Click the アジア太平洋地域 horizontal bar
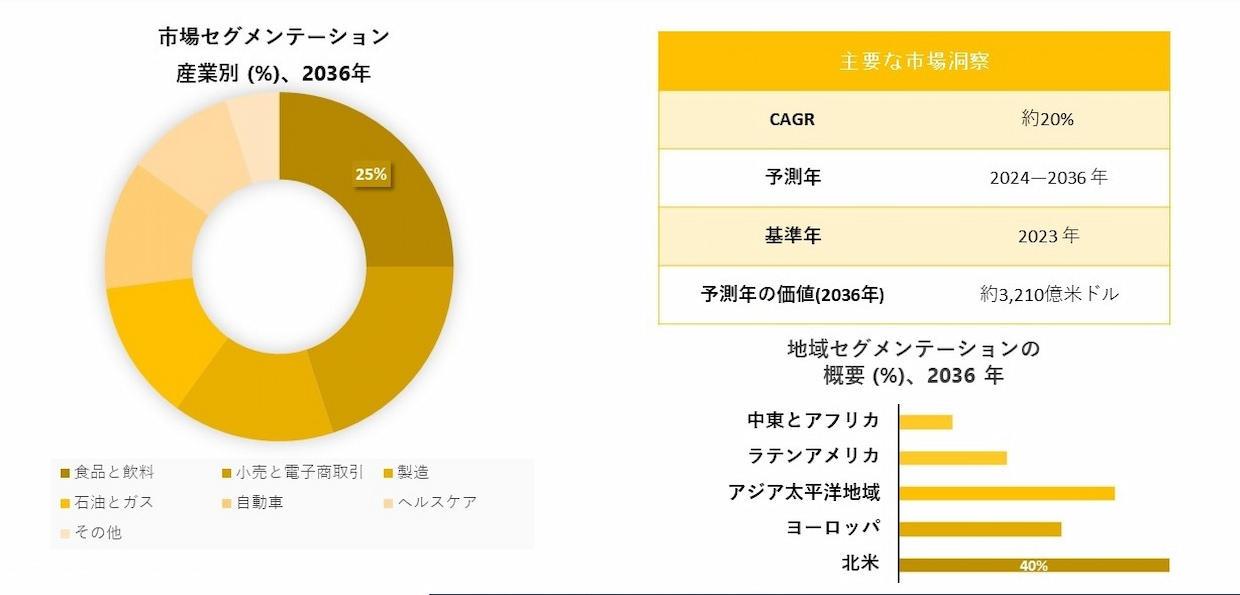Viewport: 1240px width, 595px height. click(x=1007, y=493)
